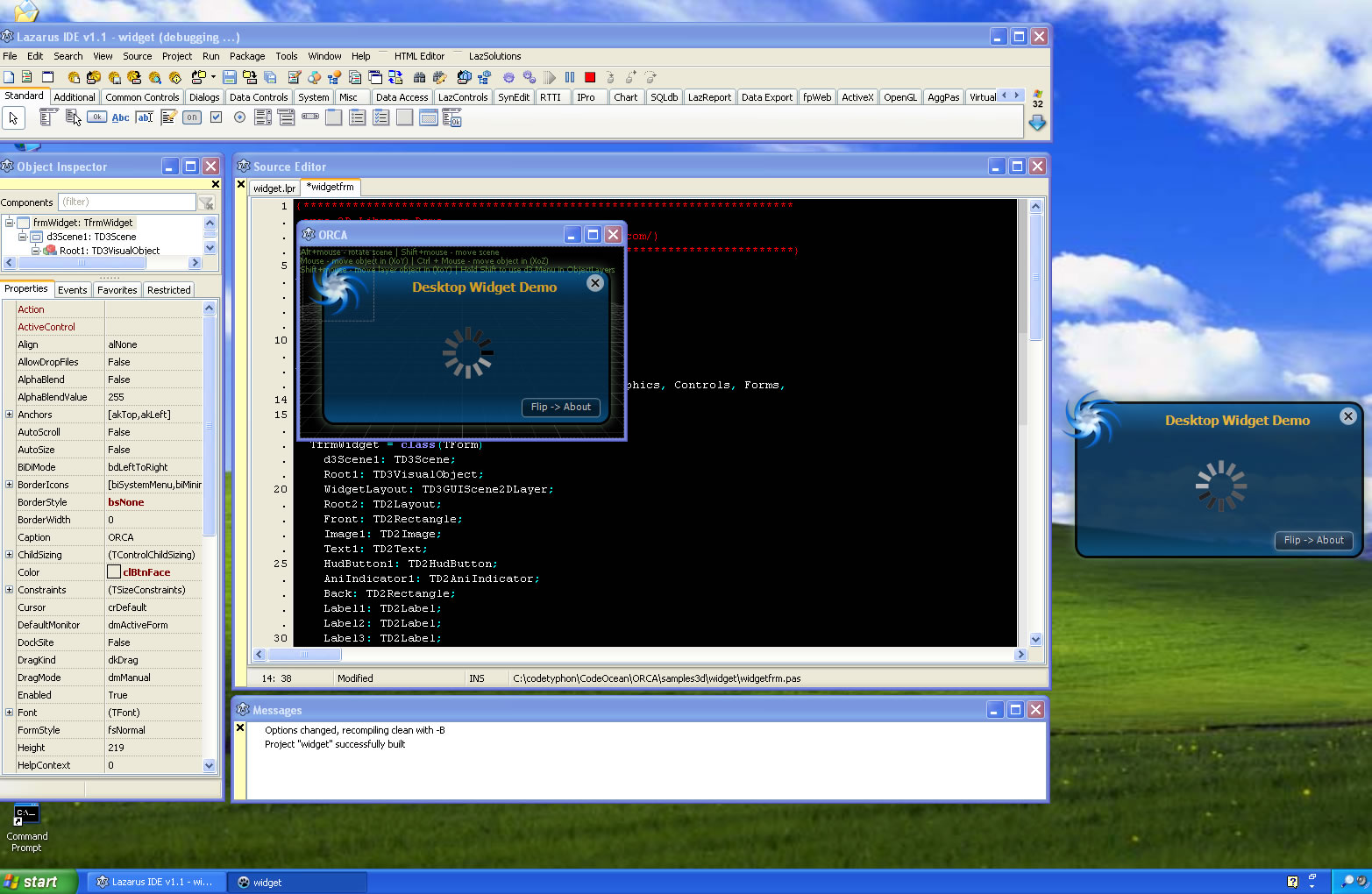Select Root1: TD3VisualObject in component tree

(110, 251)
